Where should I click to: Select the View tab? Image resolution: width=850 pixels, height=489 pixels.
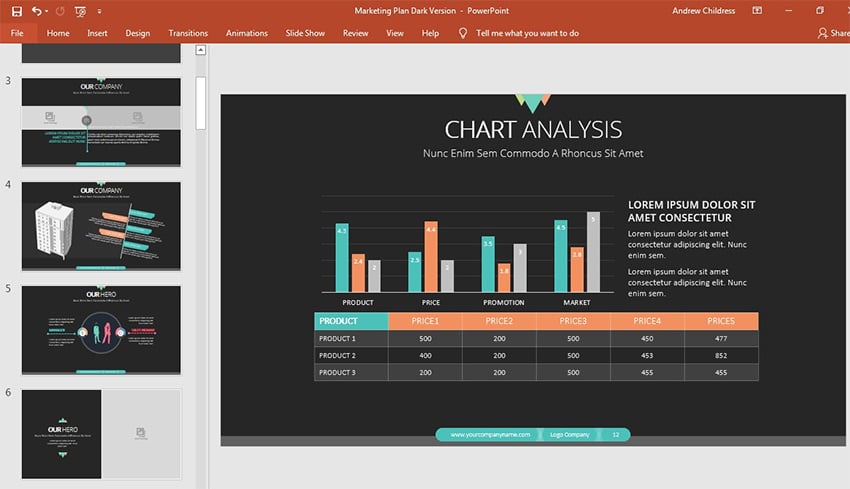395,33
